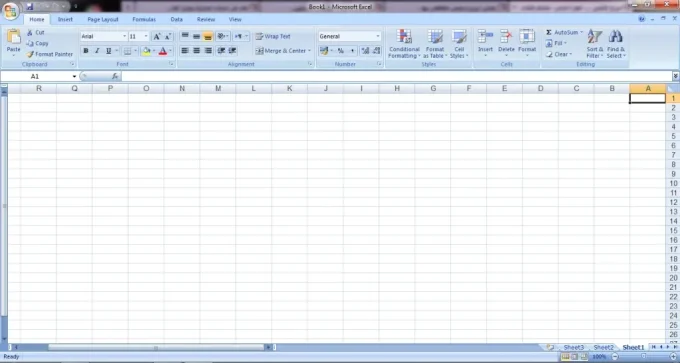Screen dimensions: 680x363
Task: Open the Formulas ribbon tab
Action: pos(144,20)
